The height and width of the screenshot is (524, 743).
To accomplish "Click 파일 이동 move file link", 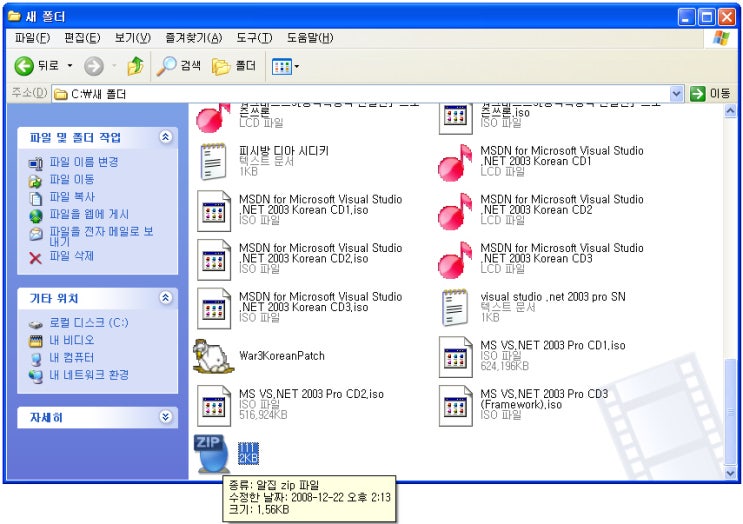I will (x=72, y=179).
